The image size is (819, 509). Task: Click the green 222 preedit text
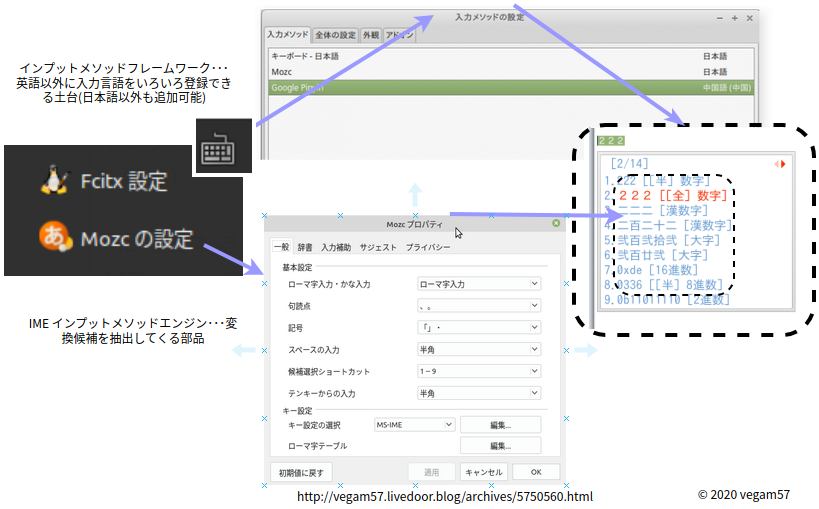pyautogui.click(x=611, y=141)
